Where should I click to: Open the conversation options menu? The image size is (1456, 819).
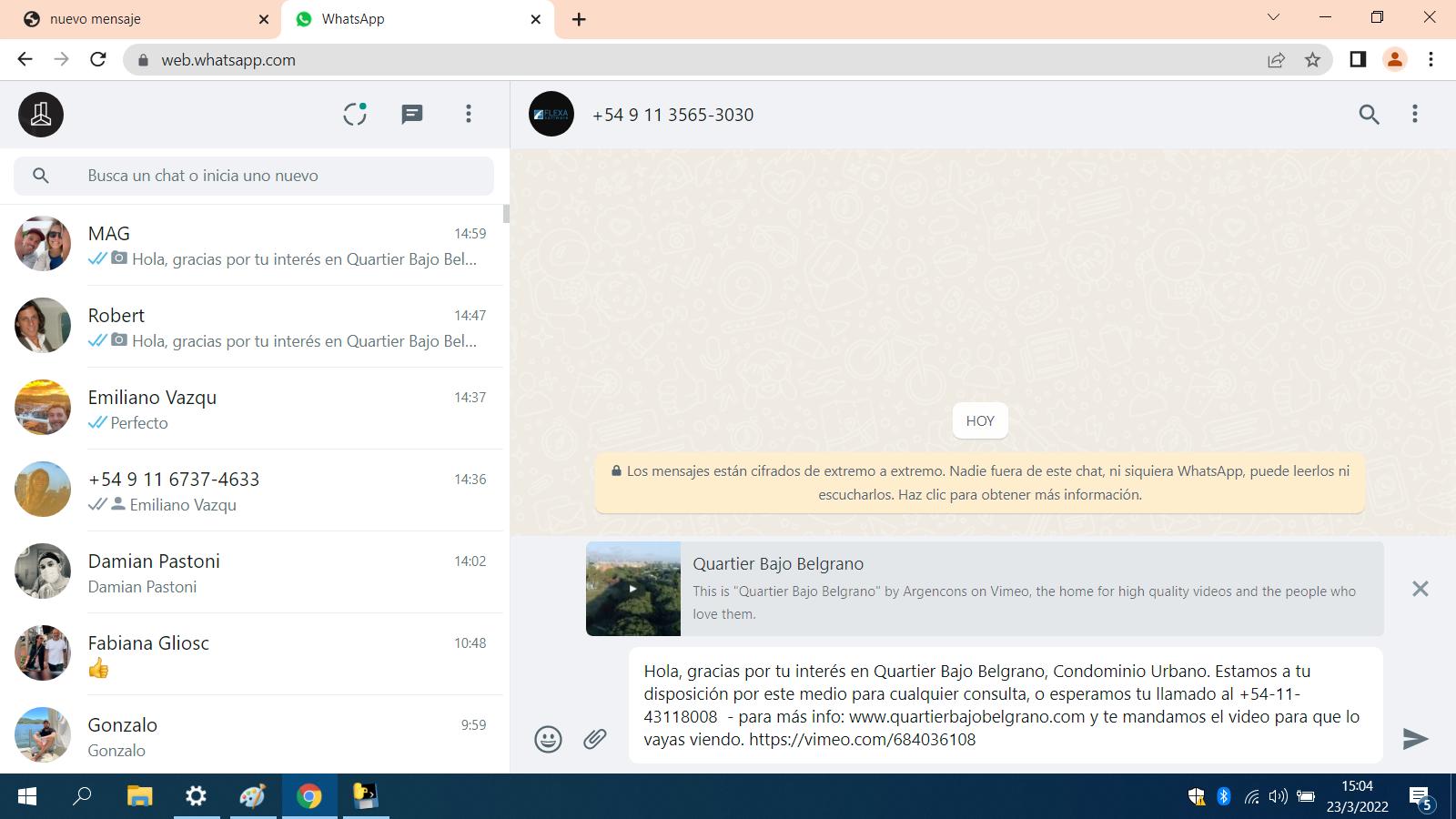1415,114
